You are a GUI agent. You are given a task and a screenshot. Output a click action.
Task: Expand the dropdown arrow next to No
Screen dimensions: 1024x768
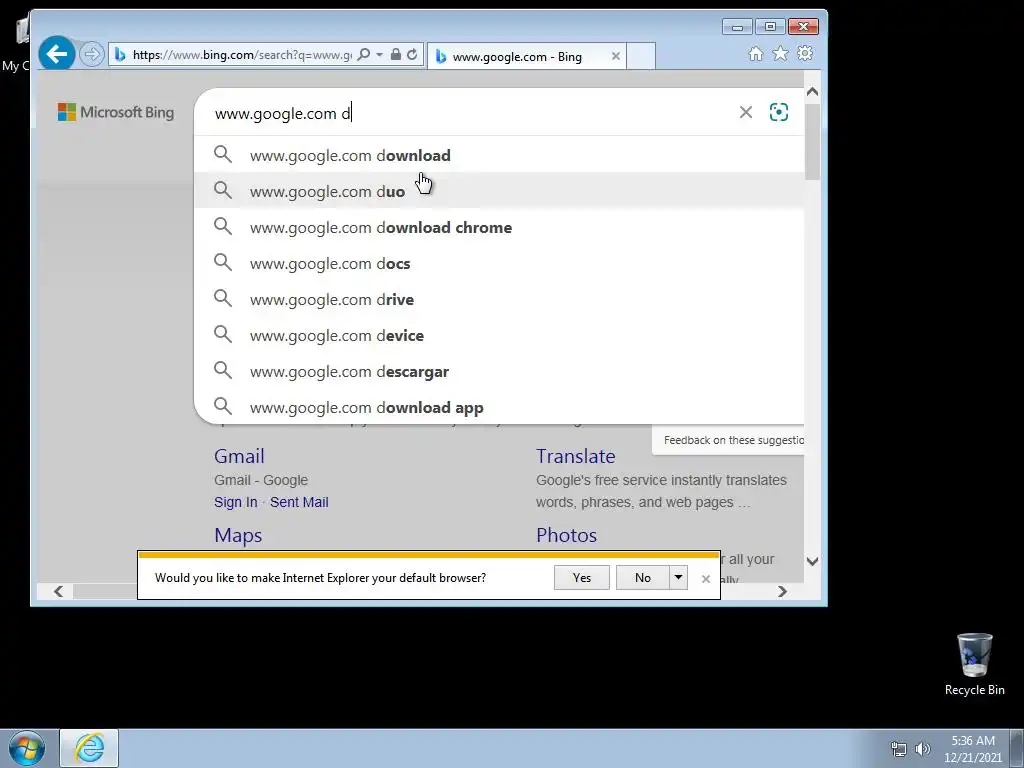tap(679, 577)
